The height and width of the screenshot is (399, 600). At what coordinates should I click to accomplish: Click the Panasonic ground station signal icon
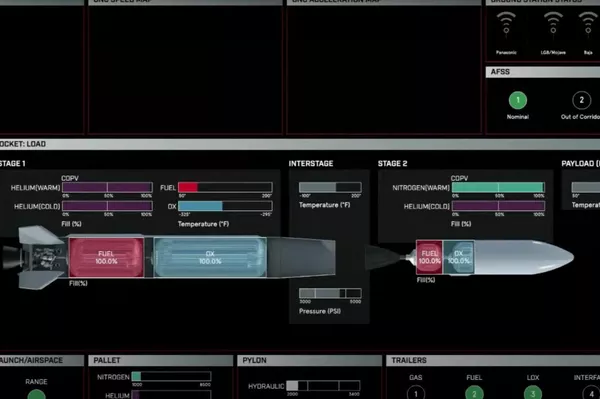click(506, 24)
